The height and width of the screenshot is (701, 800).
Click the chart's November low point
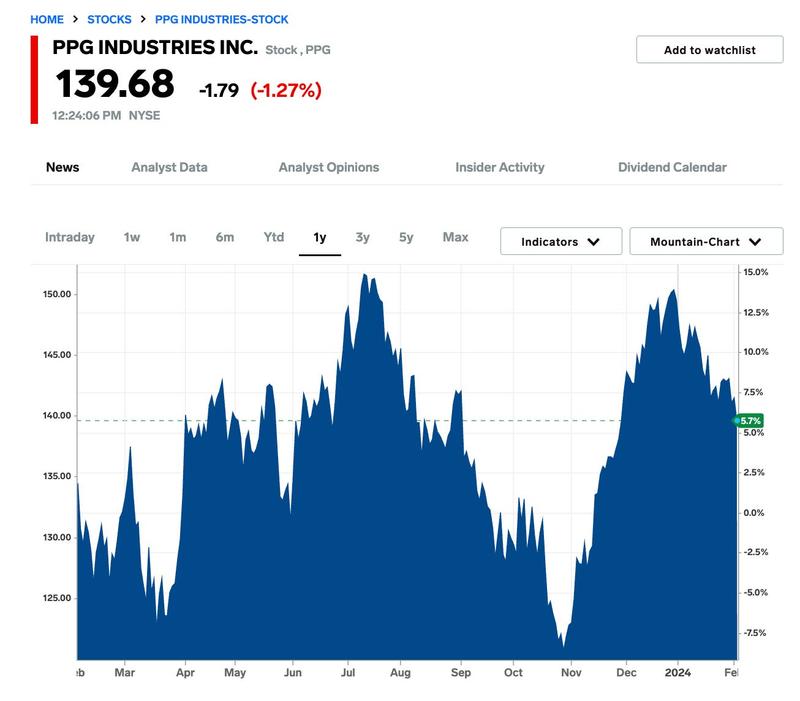click(564, 646)
